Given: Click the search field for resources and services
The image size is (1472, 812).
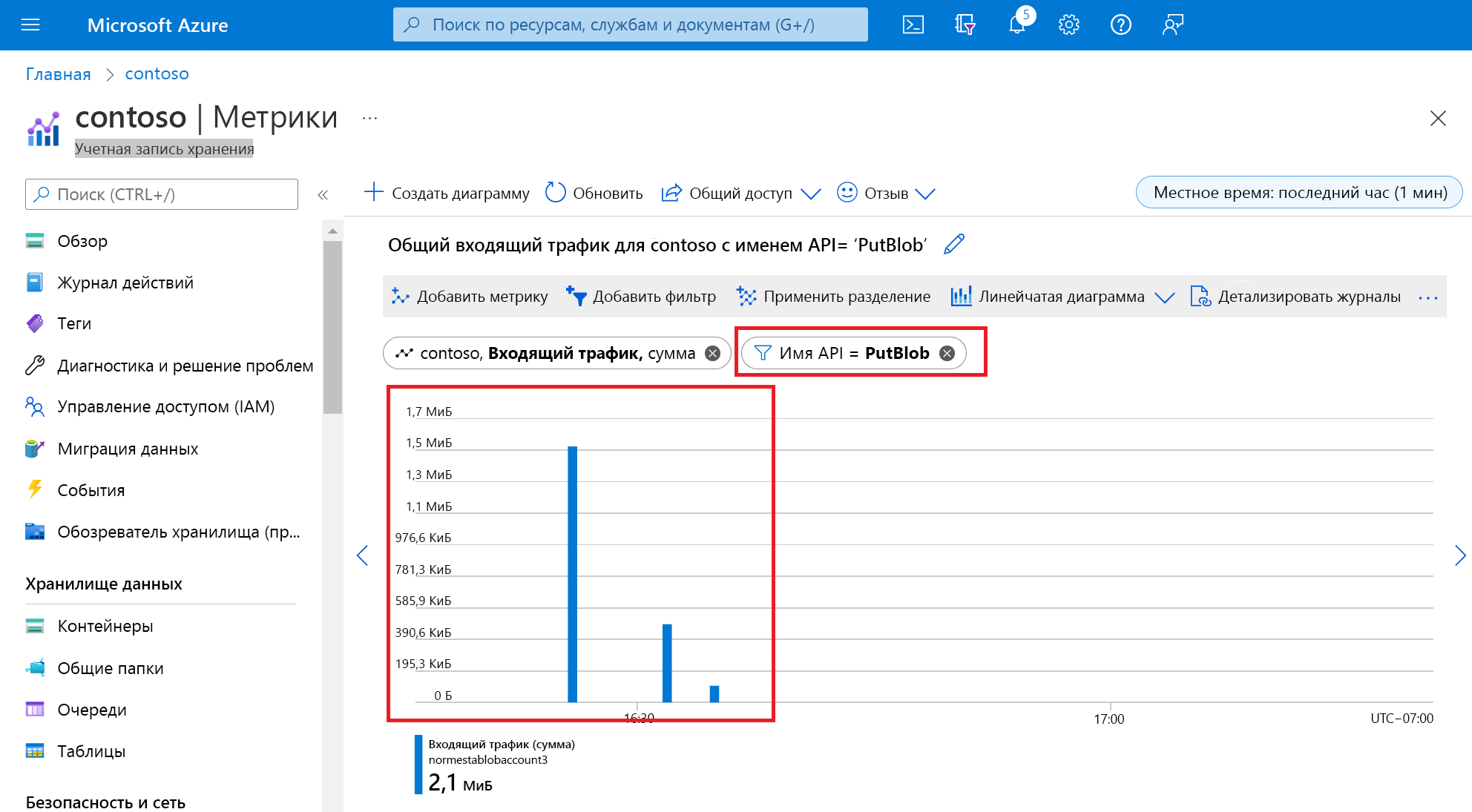Looking at the screenshot, I should coord(630,24).
